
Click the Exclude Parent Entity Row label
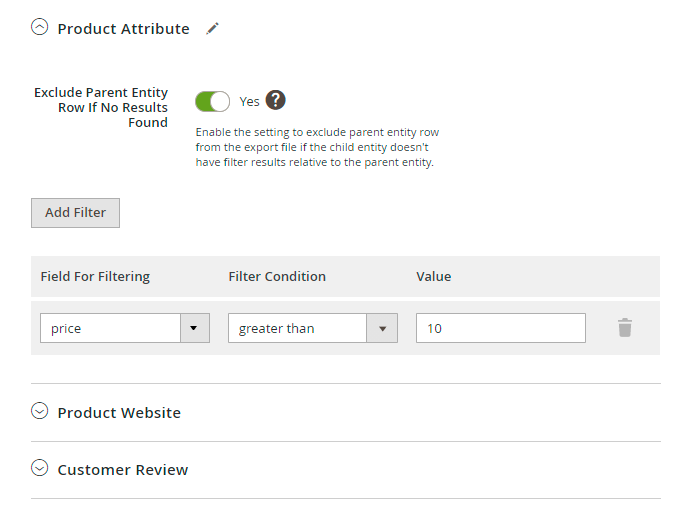[x=101, y=107]
